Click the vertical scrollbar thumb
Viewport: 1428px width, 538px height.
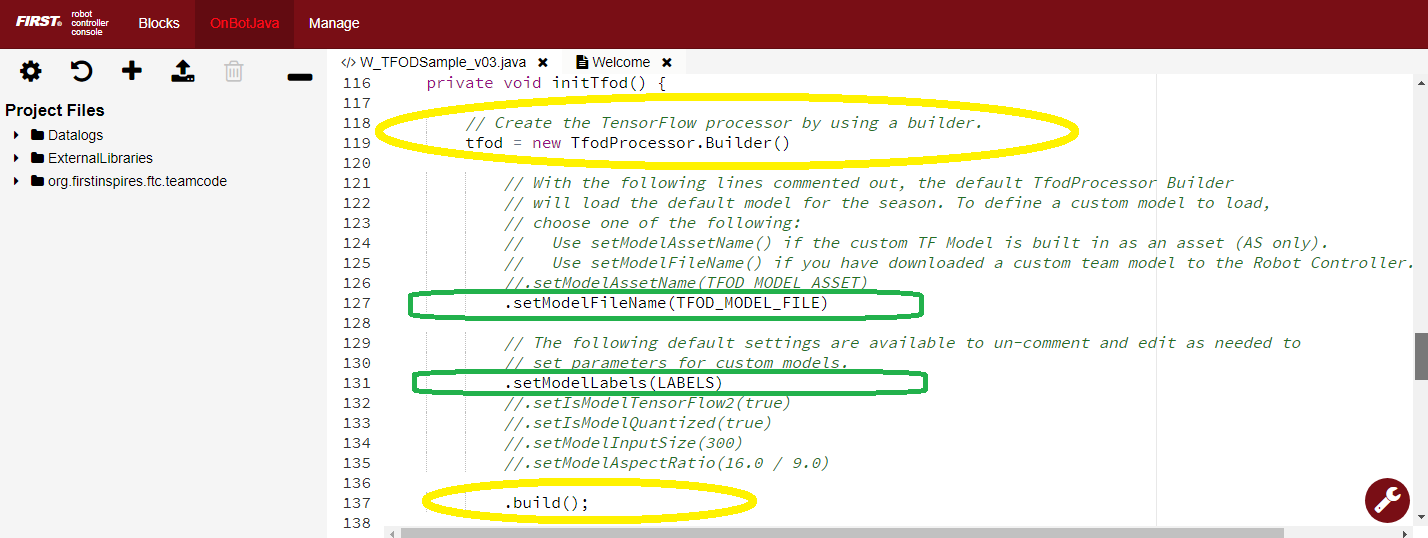pyautogui.click(x=1420, y=357)
